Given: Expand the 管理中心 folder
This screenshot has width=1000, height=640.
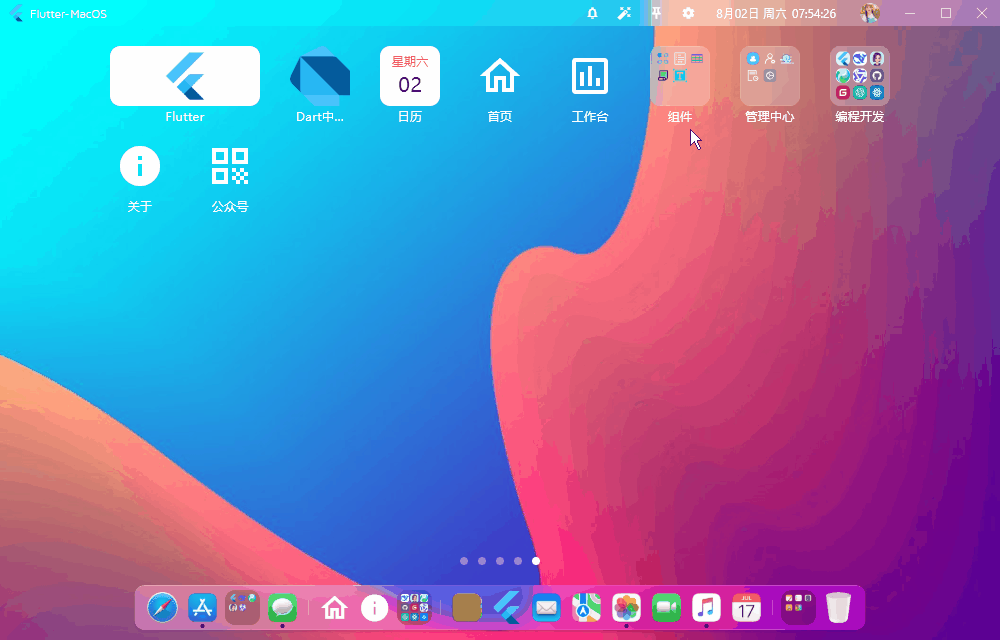Looking at the screenshot, I should [x=770, y=77].
